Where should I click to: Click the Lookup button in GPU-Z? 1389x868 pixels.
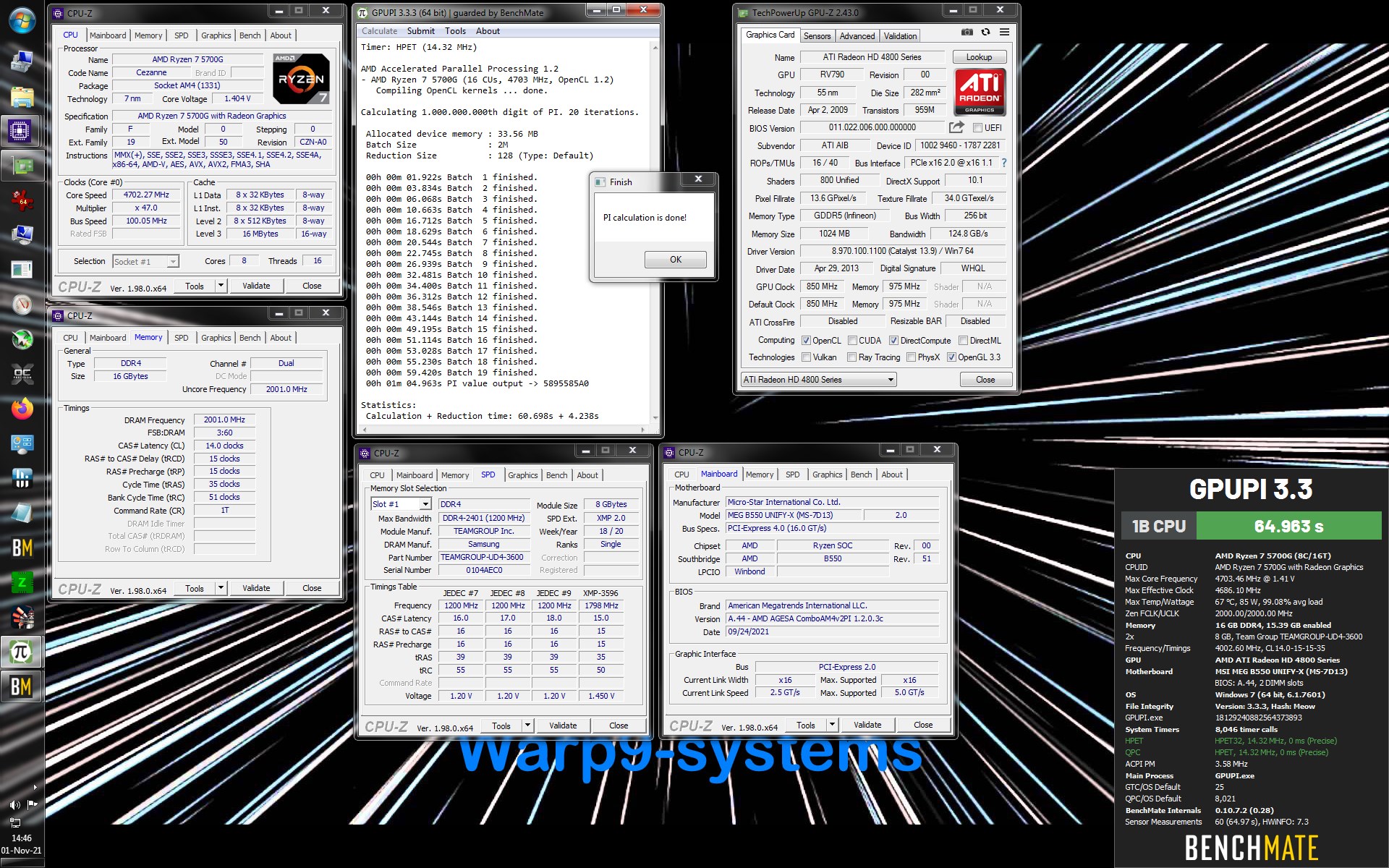[x=979, y=57]
